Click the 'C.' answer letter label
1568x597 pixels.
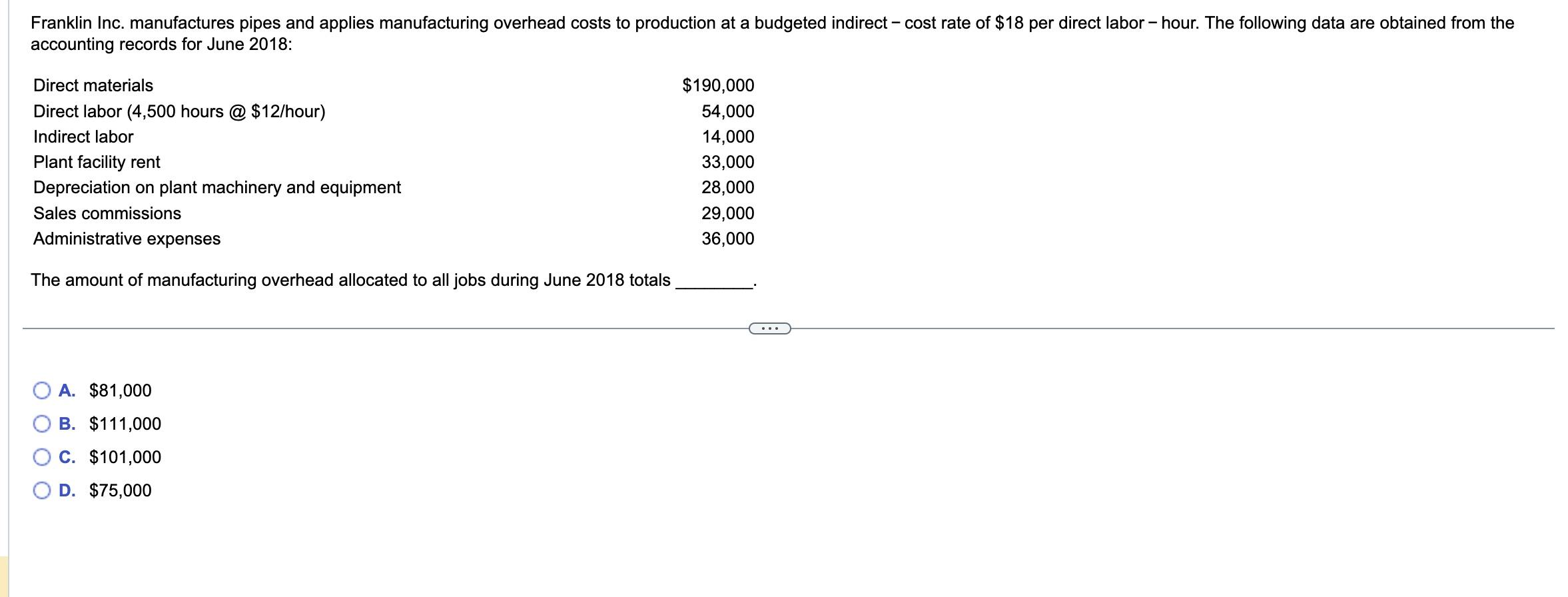[67, 457]
